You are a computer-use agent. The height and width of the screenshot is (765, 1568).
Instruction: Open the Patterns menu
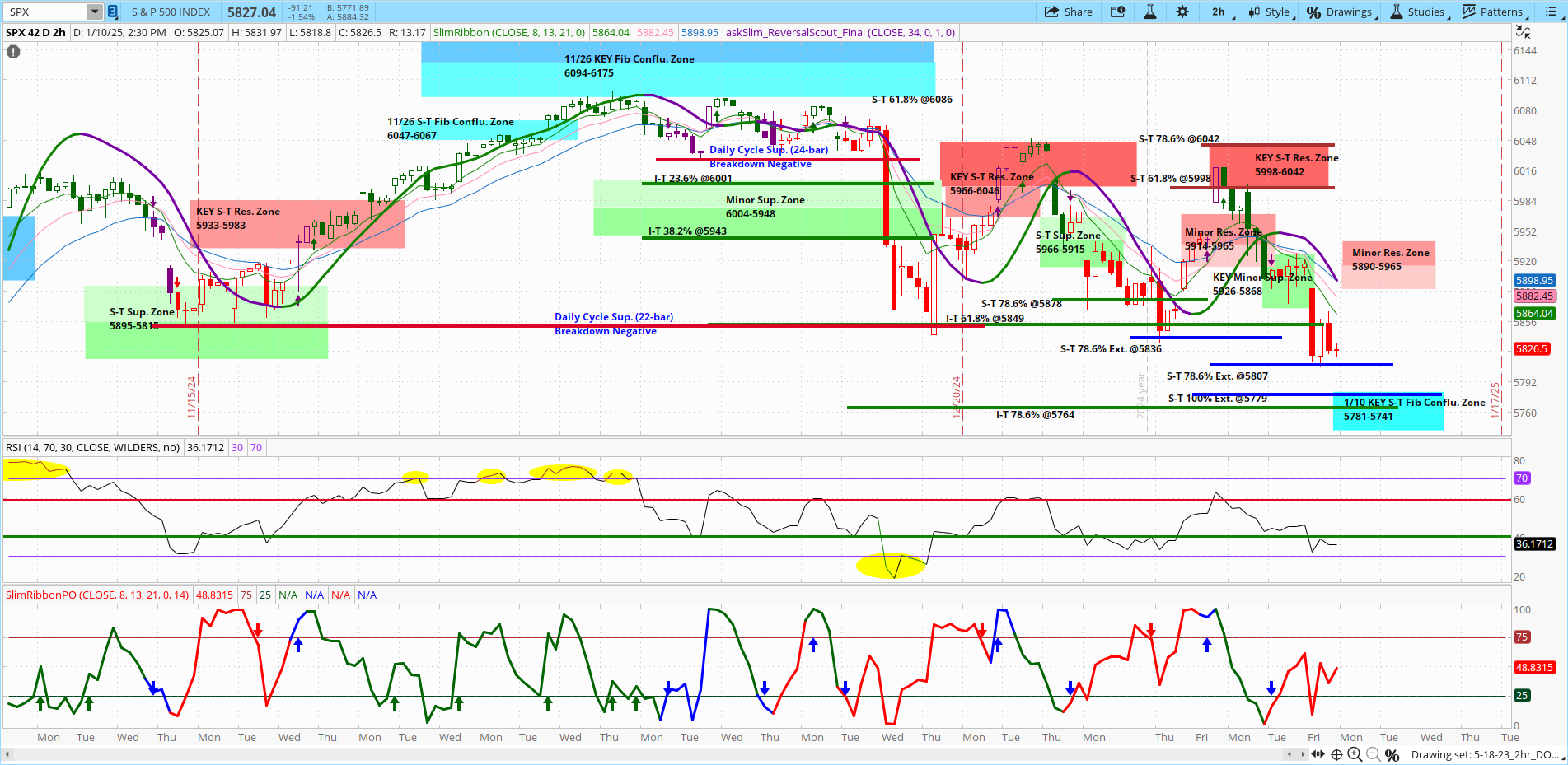point(1494,12)
